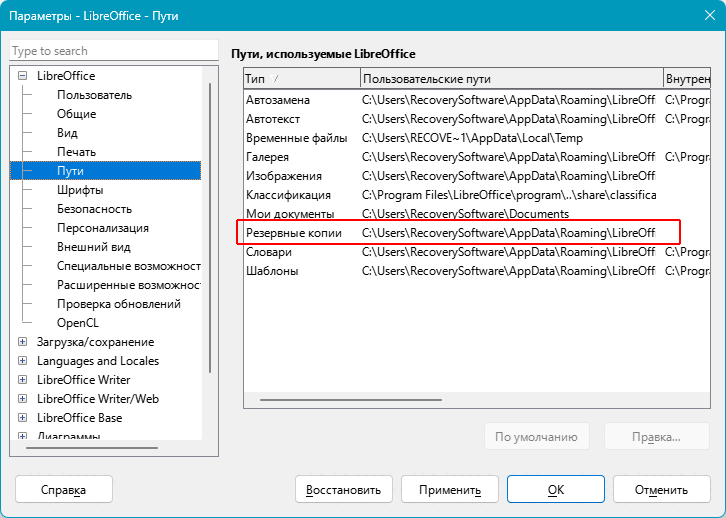The image size is (726, 518).
Task: Select the highlighted Пути tree item
Action: [x=106, y=171]
